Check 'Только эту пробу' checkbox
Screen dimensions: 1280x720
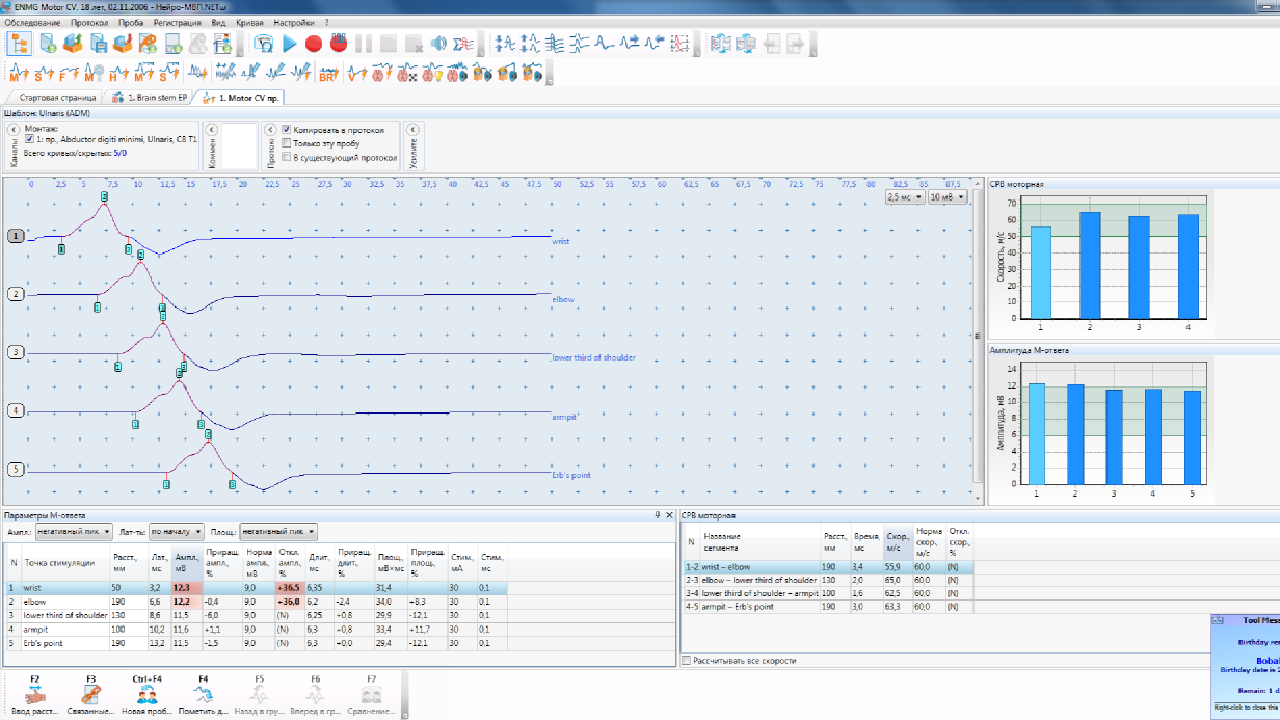(287, 144)
